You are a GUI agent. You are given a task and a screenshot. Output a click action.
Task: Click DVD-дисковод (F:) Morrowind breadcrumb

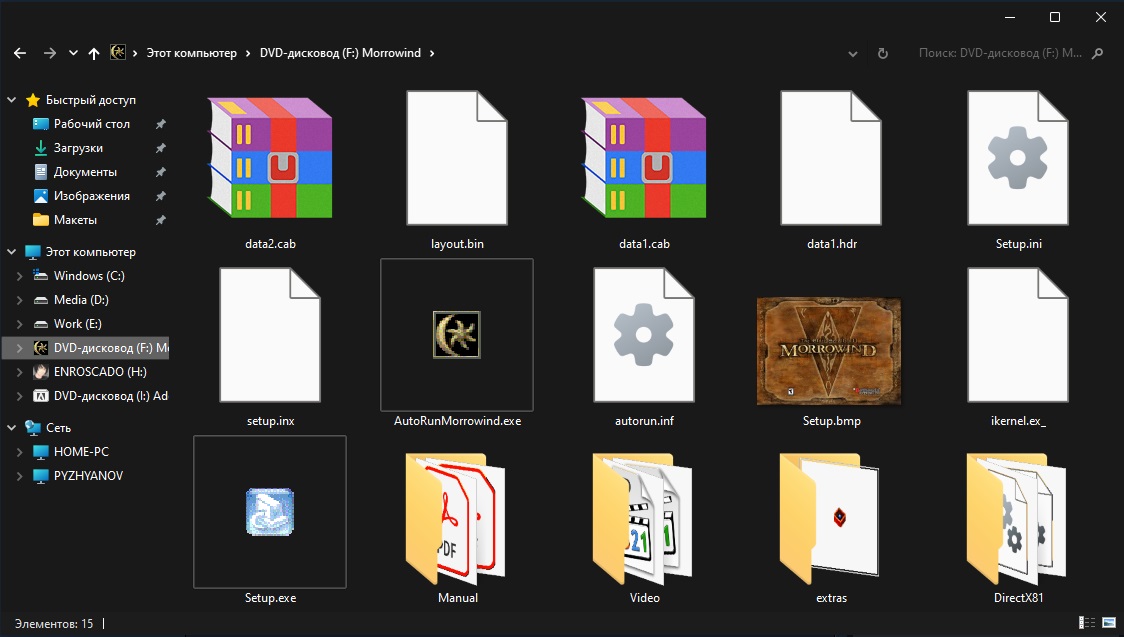click(x=340, y=53)
